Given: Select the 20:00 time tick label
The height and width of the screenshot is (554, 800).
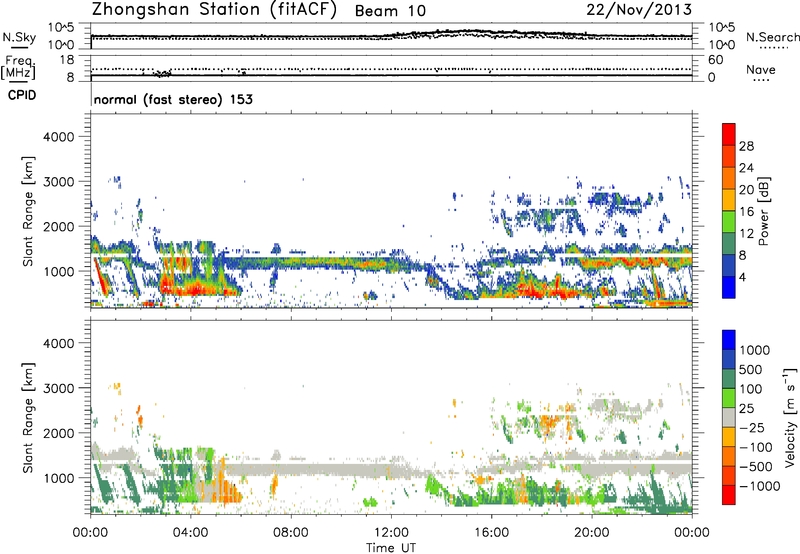Looking at the screenshot, I should pos(592,533).
